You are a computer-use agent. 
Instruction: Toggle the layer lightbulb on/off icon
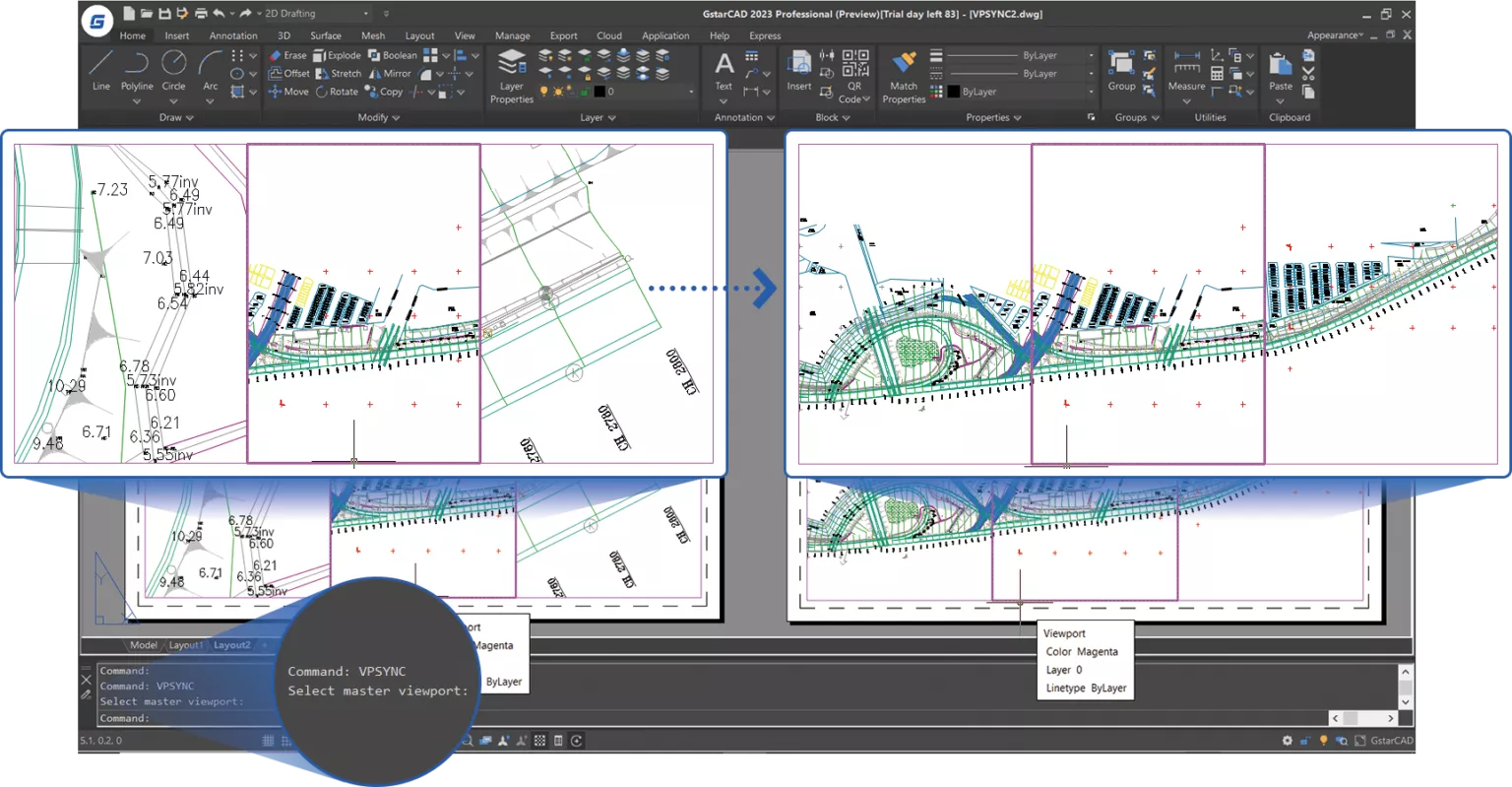[x=543, y=92]
